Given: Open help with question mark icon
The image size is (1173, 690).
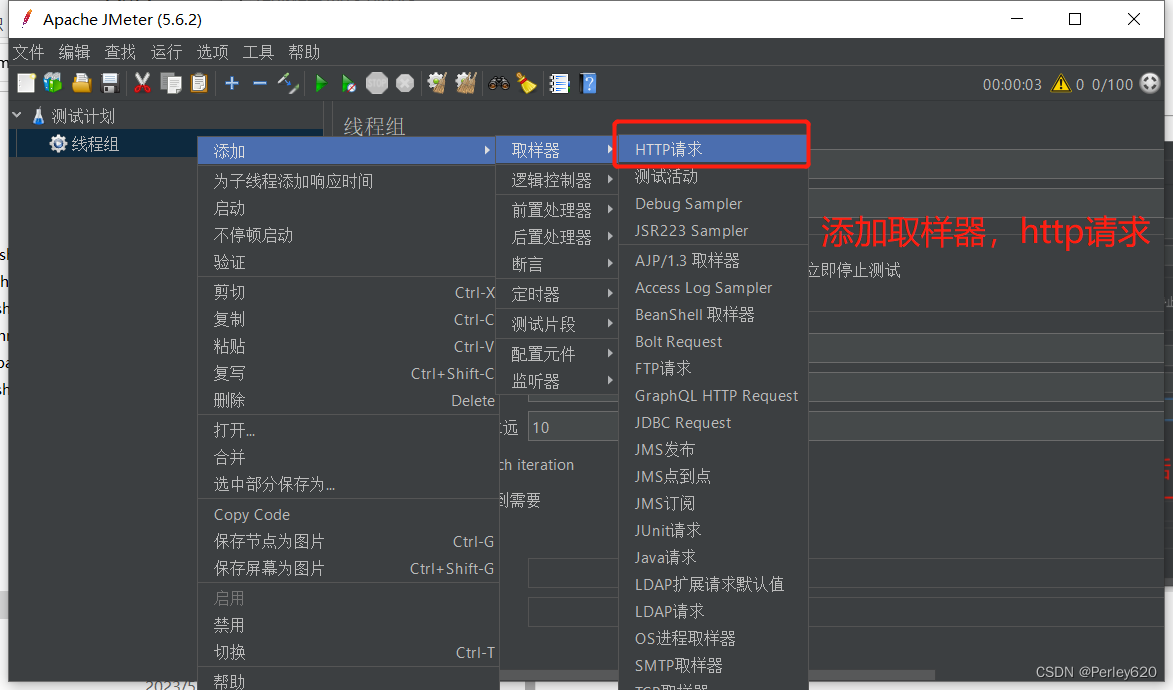Looking at the screenshot, I should click(x=589, y=83).
